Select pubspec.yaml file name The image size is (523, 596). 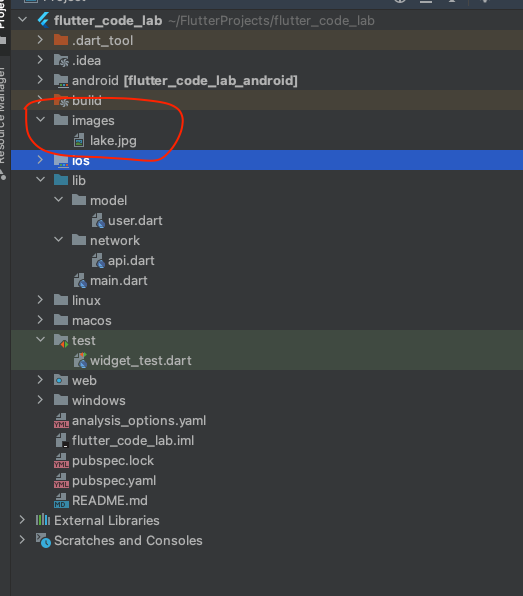pos(114,481)
